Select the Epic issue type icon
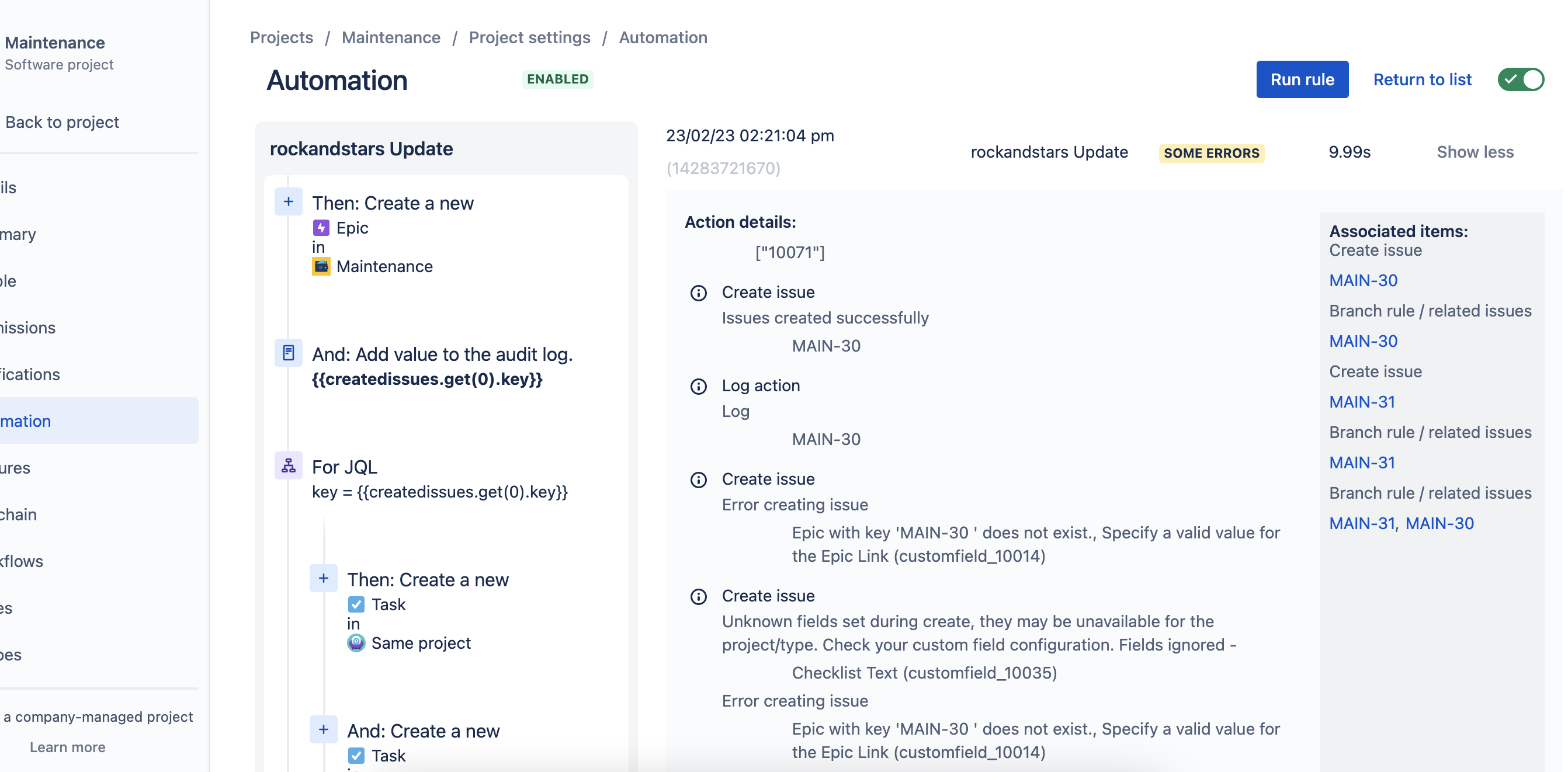The height and width of the screenshot is (772, 1568). (321, 228)
